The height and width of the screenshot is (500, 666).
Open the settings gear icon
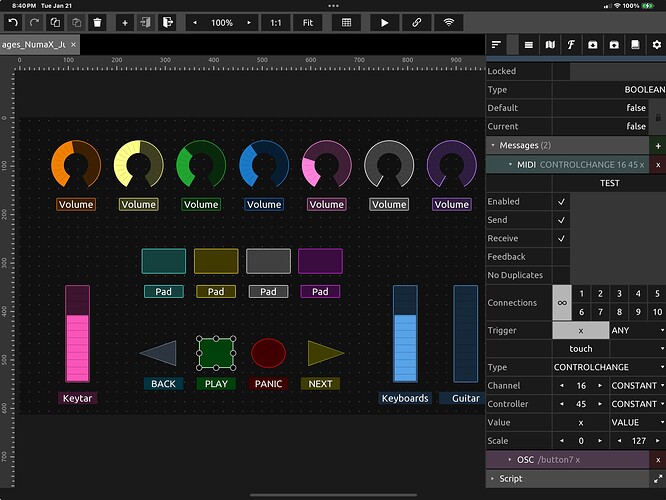pyautogui.click(x=657, y=45)
